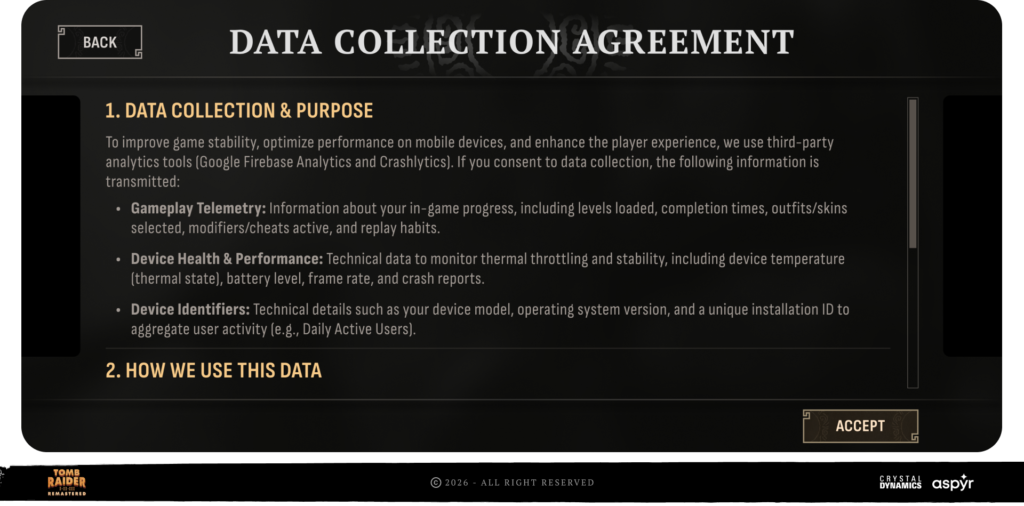This screenshot has width=1024, height=506.
Task: Select the '1. Data Collection & Purpose' heading
Action: pos(239,110)
